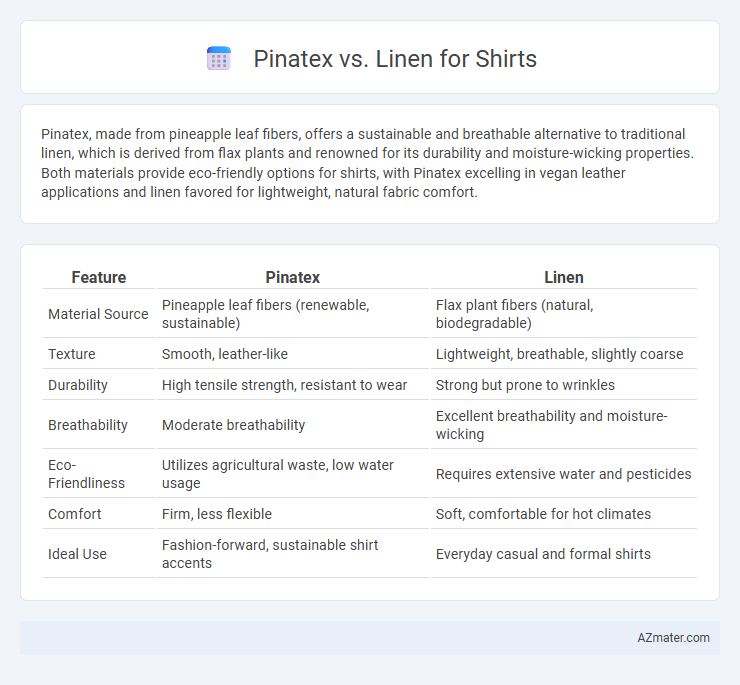The image size is (740, 685).
Task: Click 'Everyday casual and formal shirts' cell
Action: (563, 554)
